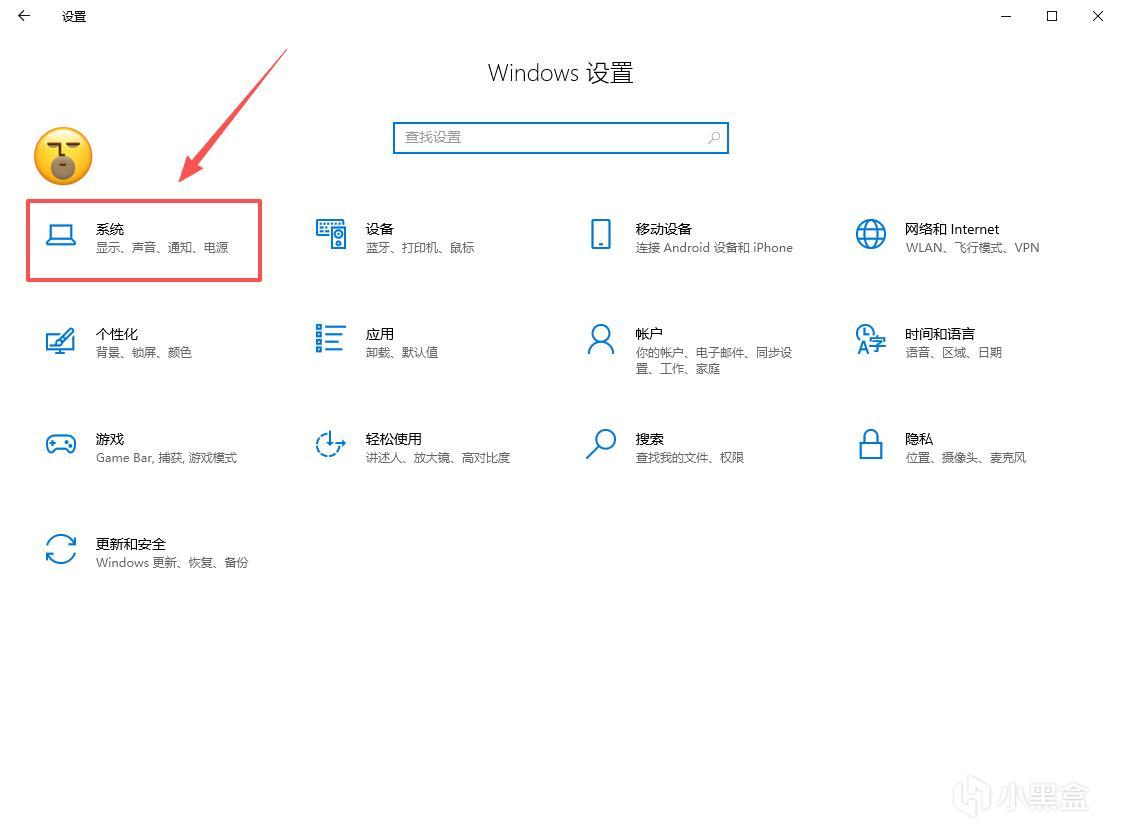Click the 设置 window title text
Viewport: 1121px width, 839px height.
click(x=74, y=16)
